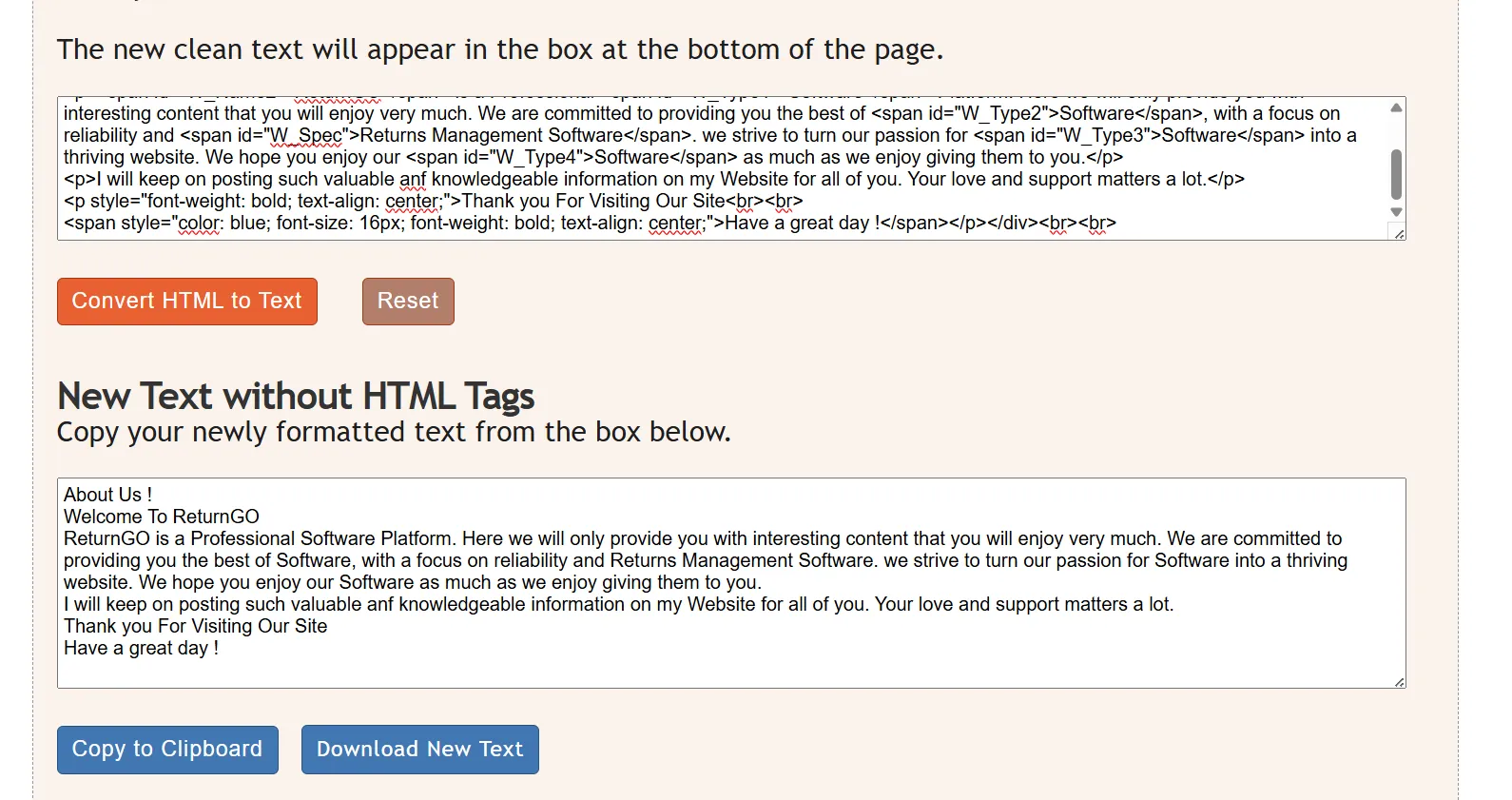Image resolution: width=1512 pixels, height=800 pixels.
Task: Reset the HTML converter form
Action: [x=408, y=302]
